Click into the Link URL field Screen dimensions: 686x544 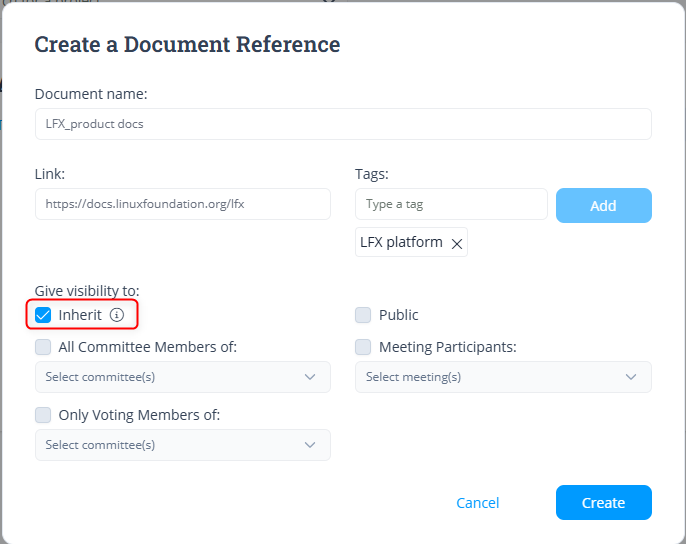(182, 204)
